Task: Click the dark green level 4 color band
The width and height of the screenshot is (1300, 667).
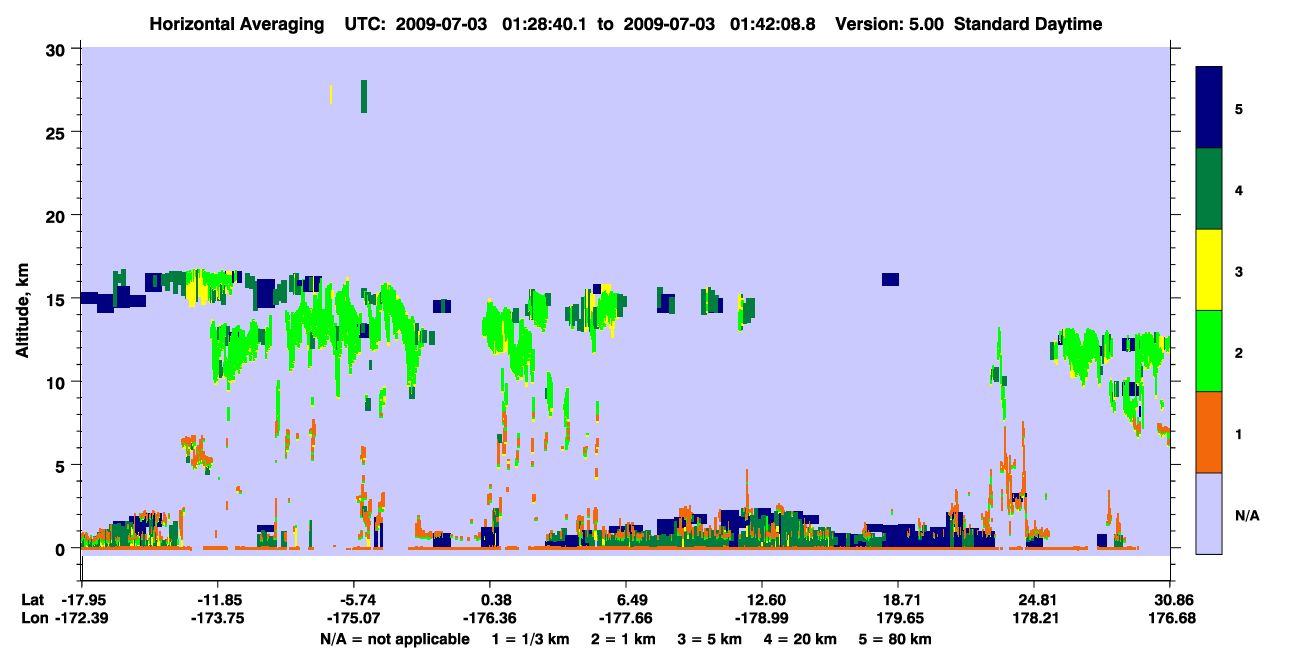Action: [x=1209, y=189]
